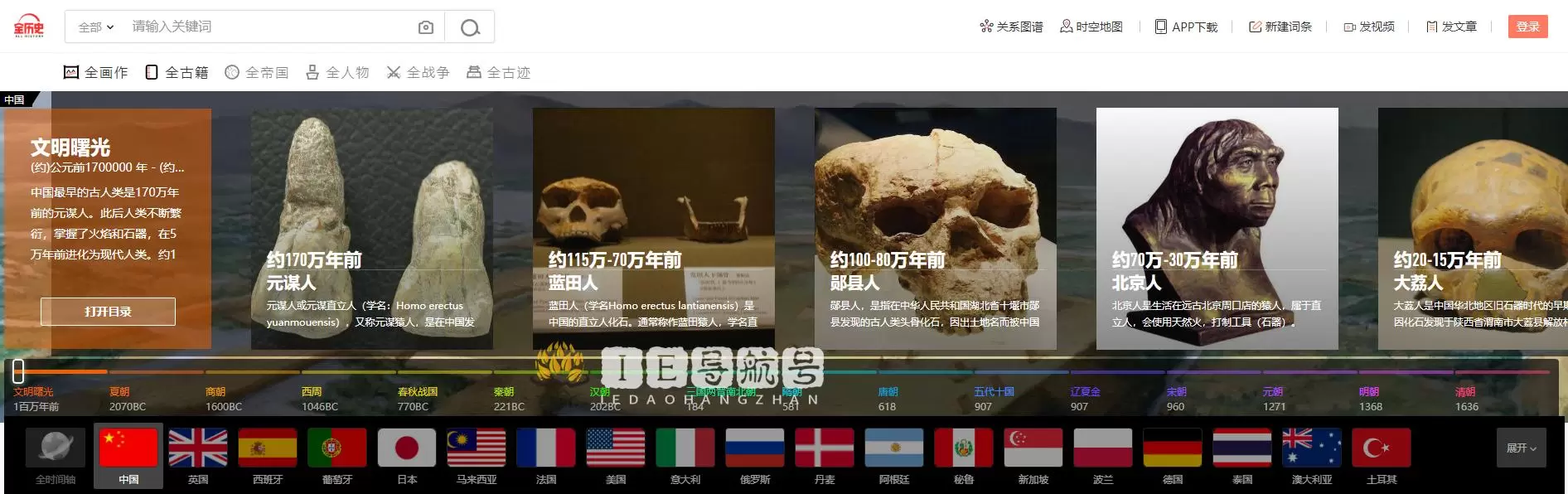The height and width of the screenshot is (494, 1568).
Task: Jump to 清朝 1636 on the timeline
Action: (1467, 399)
